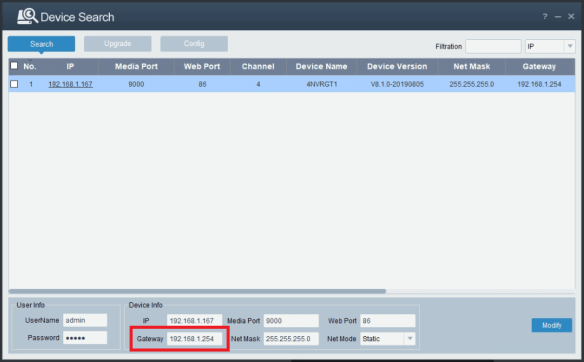This screenshot has height=362, width=584.
Task: Sort by Web Port column header
Action: [x=202, y=67]
